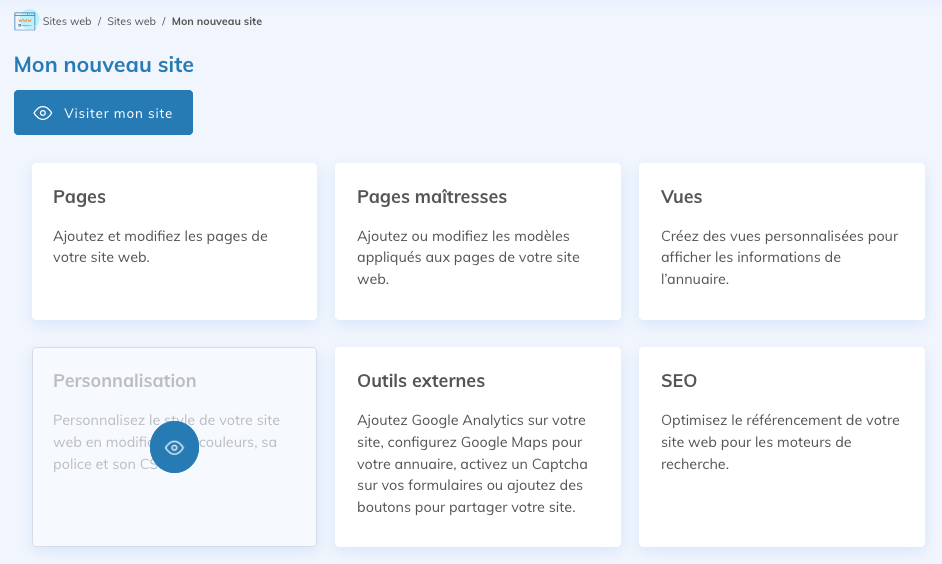Image resolution: width=942 pixels, height=564 pixels.
Task: Open the first Sites web breadcrumb link
Action: [67, 21]
